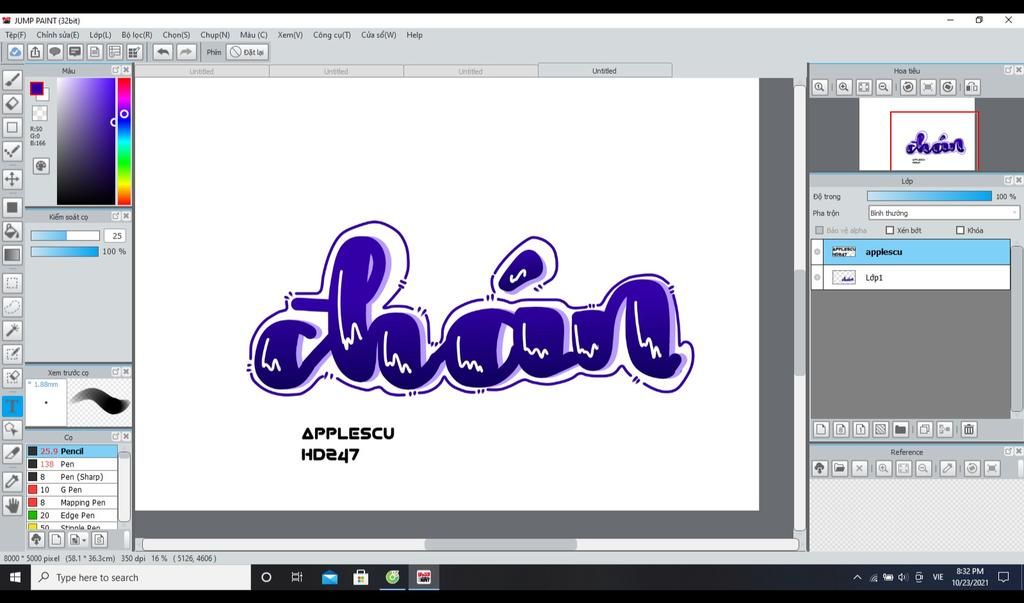Viewport: 1024px width, 603px height.
Task: Select the Edge Pen brush
Action: (x=72, y=515)
